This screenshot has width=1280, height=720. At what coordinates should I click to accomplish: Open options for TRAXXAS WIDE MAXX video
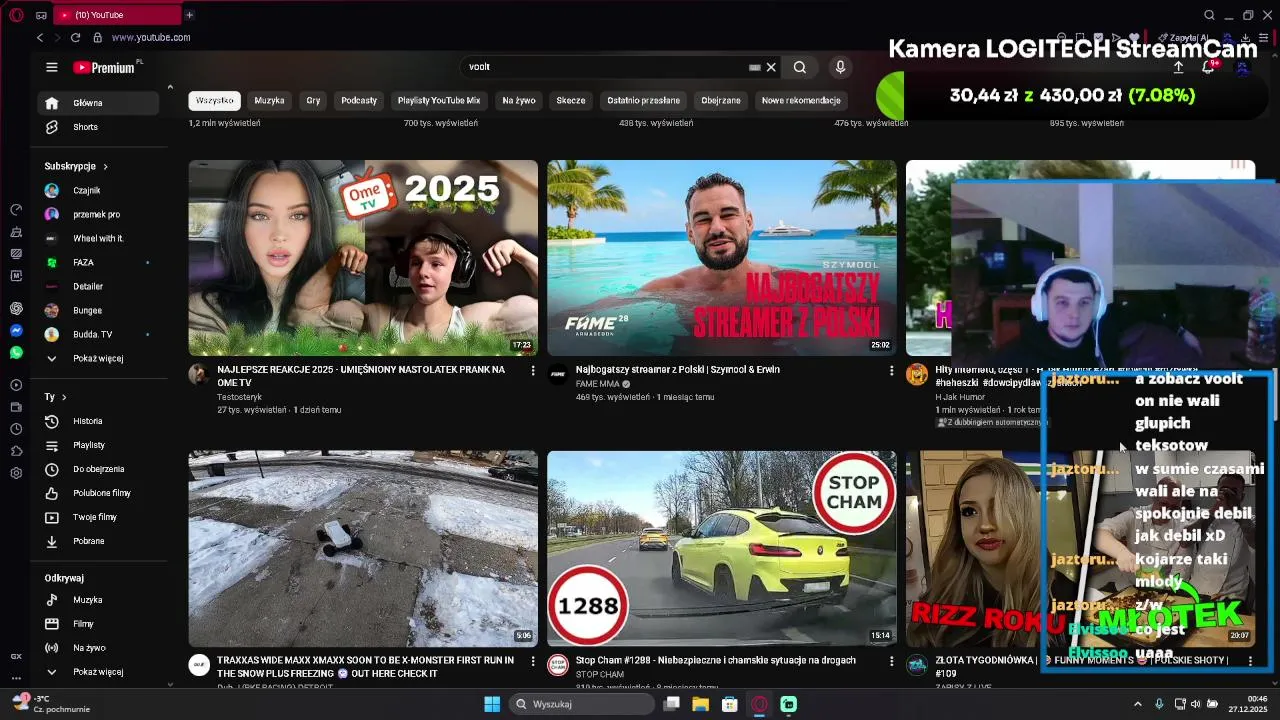tap(533, 661)
